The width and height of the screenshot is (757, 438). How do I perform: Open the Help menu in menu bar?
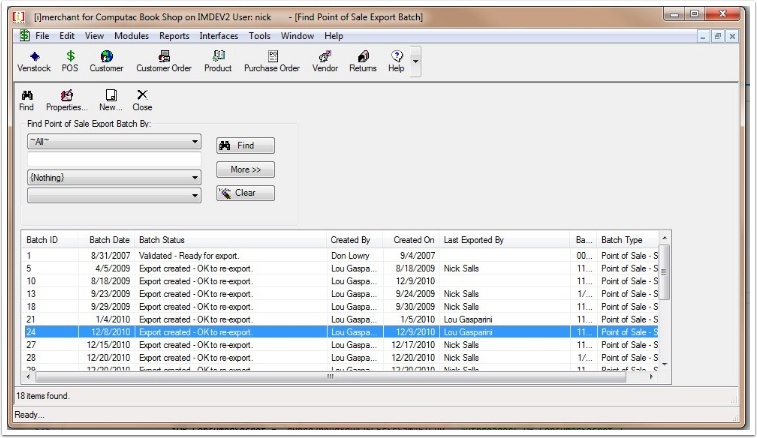point(334,36)
